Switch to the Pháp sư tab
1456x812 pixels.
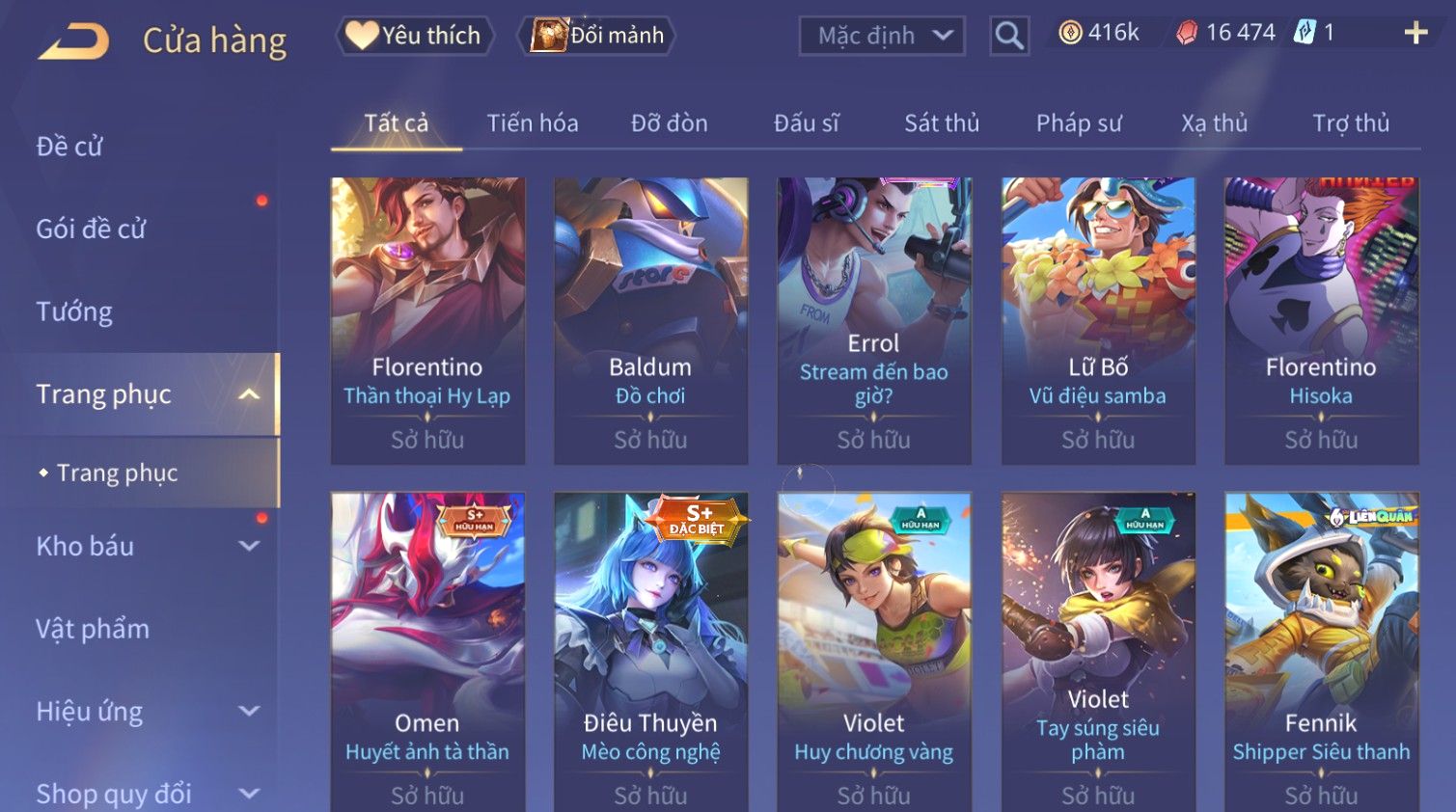click(1079, 123)
